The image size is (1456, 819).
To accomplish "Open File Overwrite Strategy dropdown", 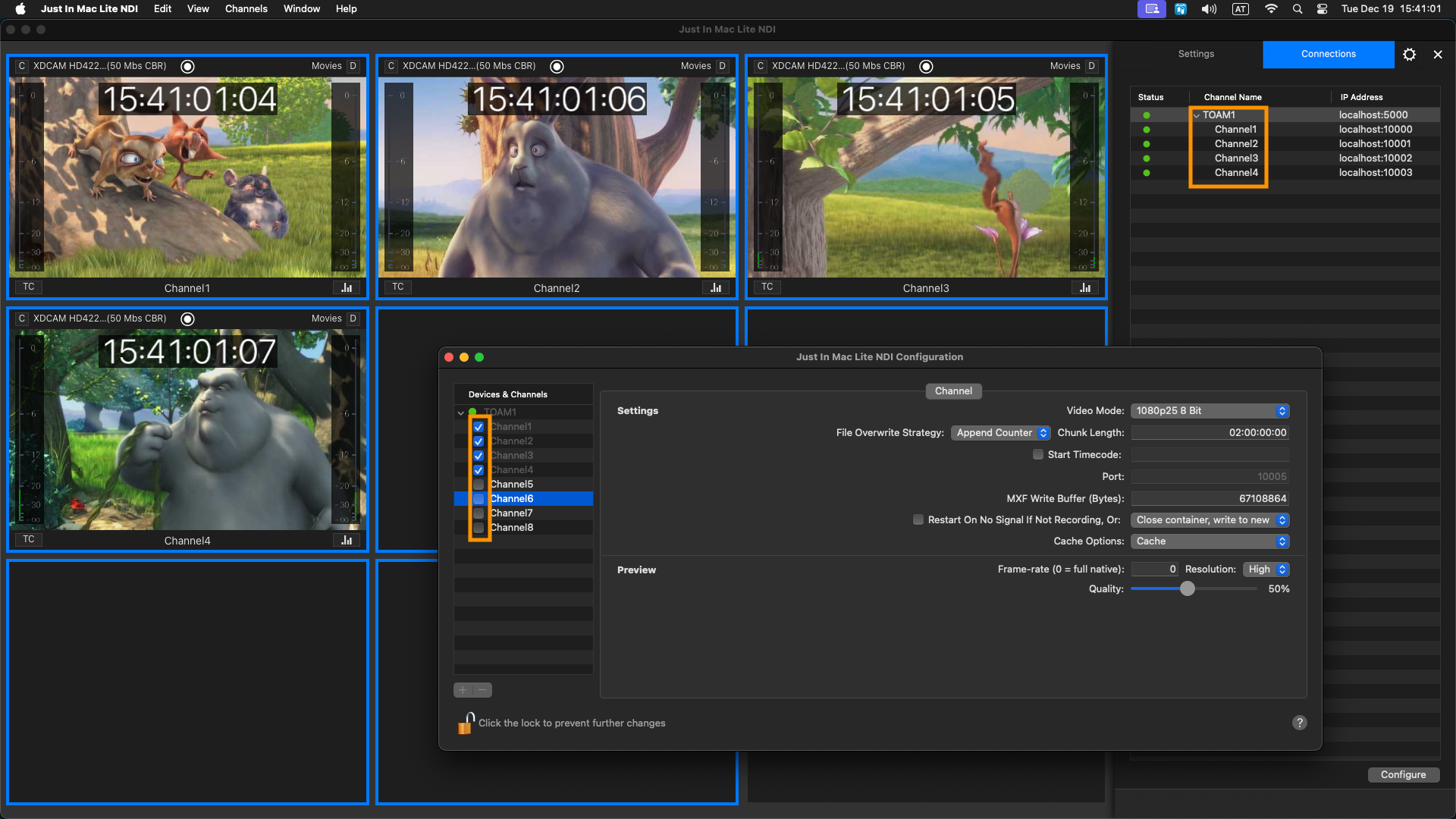I will pos(1000,433).
